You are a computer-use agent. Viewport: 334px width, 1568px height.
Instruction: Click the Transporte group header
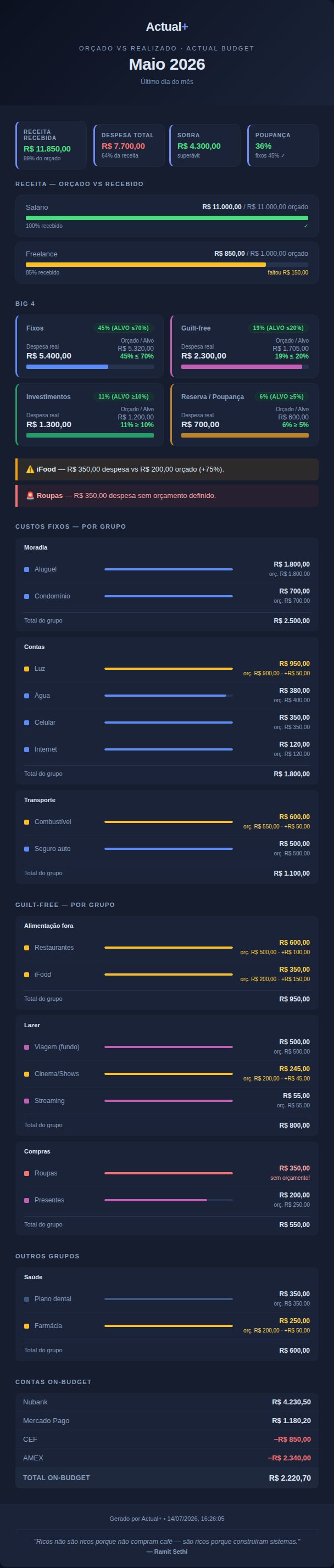point(40,800)
